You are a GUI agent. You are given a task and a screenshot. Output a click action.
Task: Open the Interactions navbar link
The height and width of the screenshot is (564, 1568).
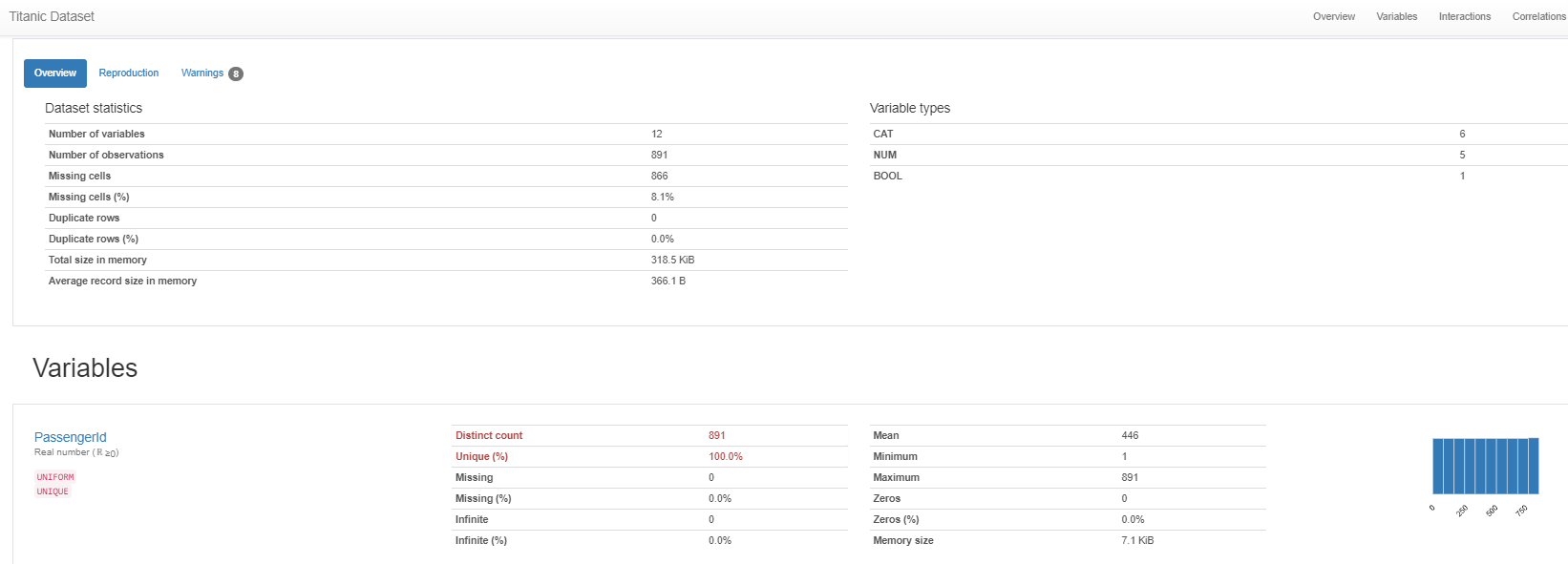coord(1465,16)
